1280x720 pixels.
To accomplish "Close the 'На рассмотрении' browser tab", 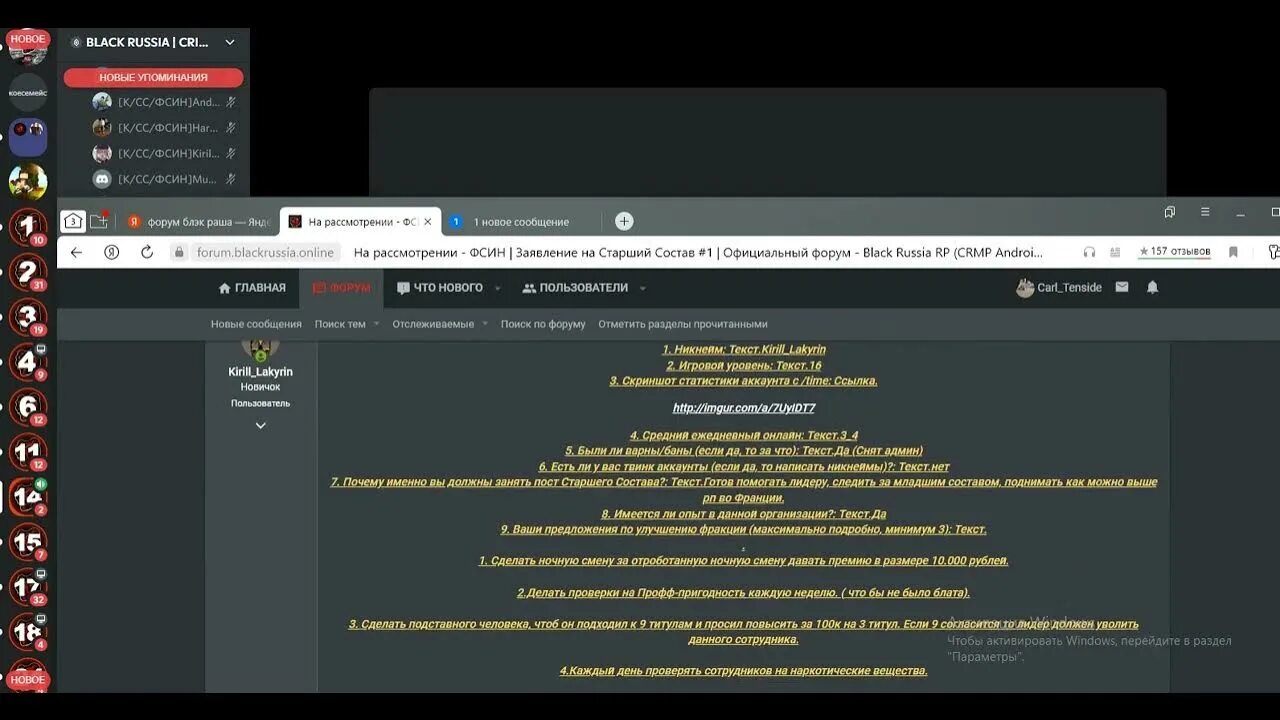I will (x=428, y=221).
